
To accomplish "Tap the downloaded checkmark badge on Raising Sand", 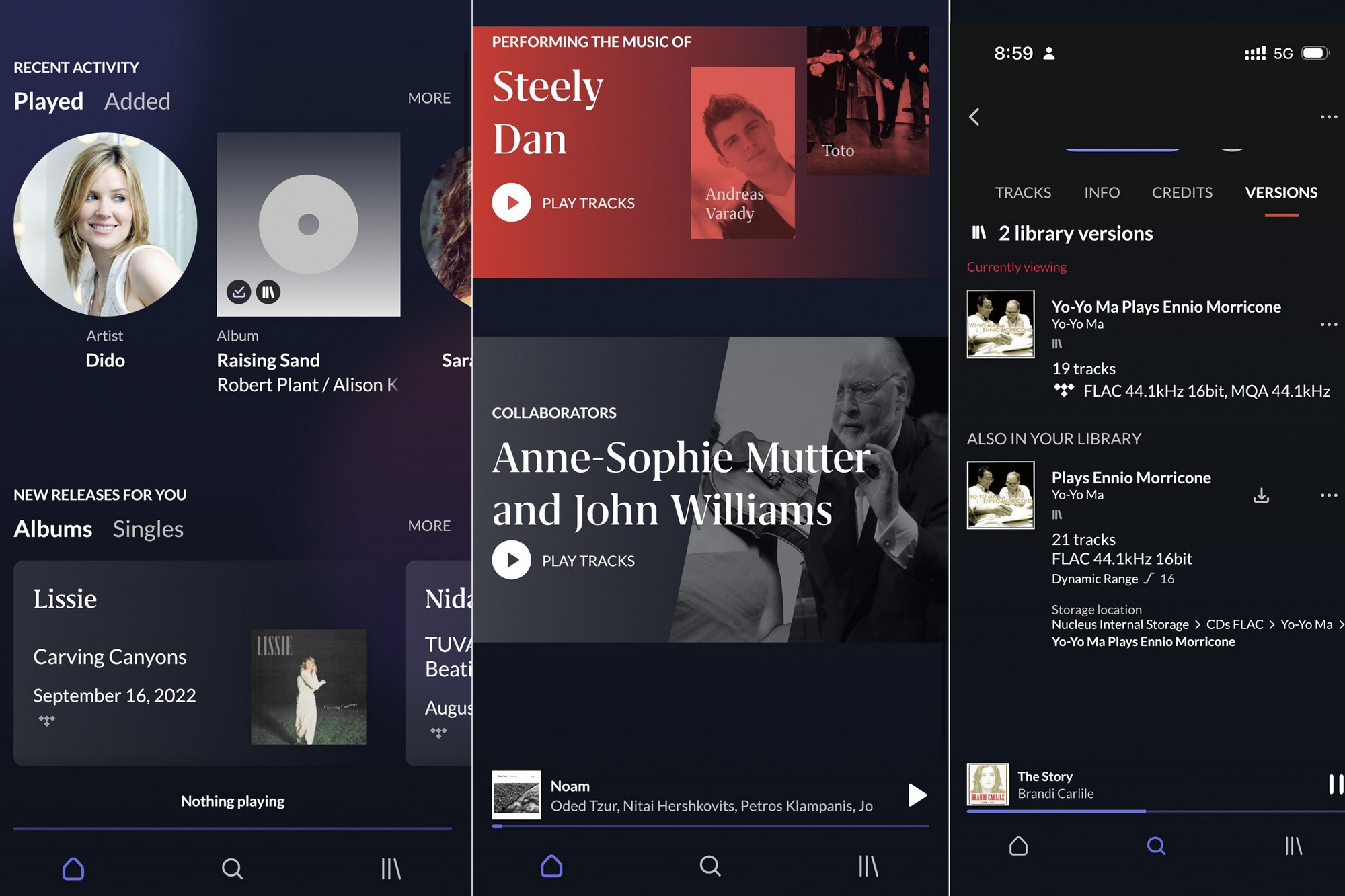I will (239, 292).
